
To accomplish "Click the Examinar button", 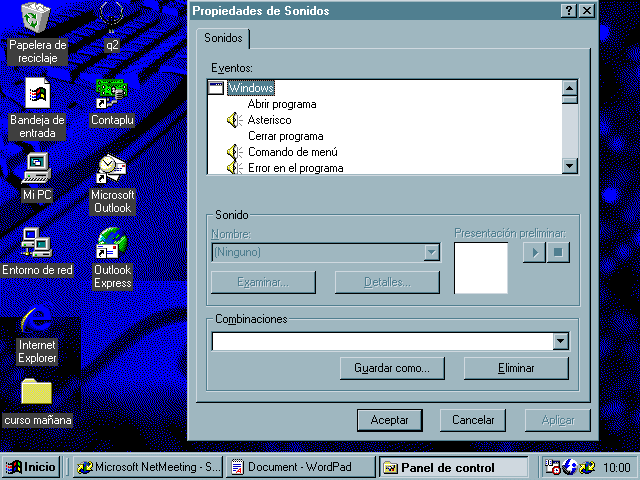I will coord(263,282).
